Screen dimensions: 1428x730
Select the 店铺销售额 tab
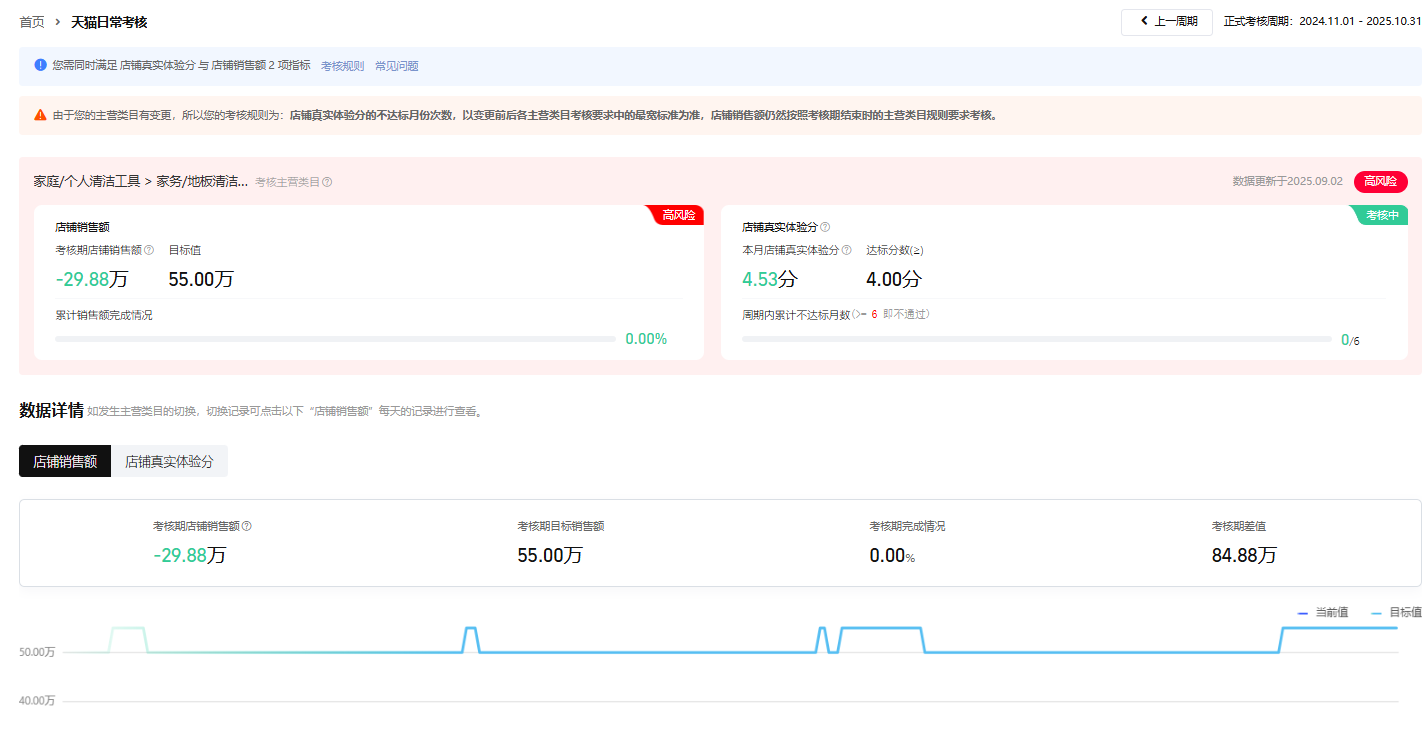point(65,461)
